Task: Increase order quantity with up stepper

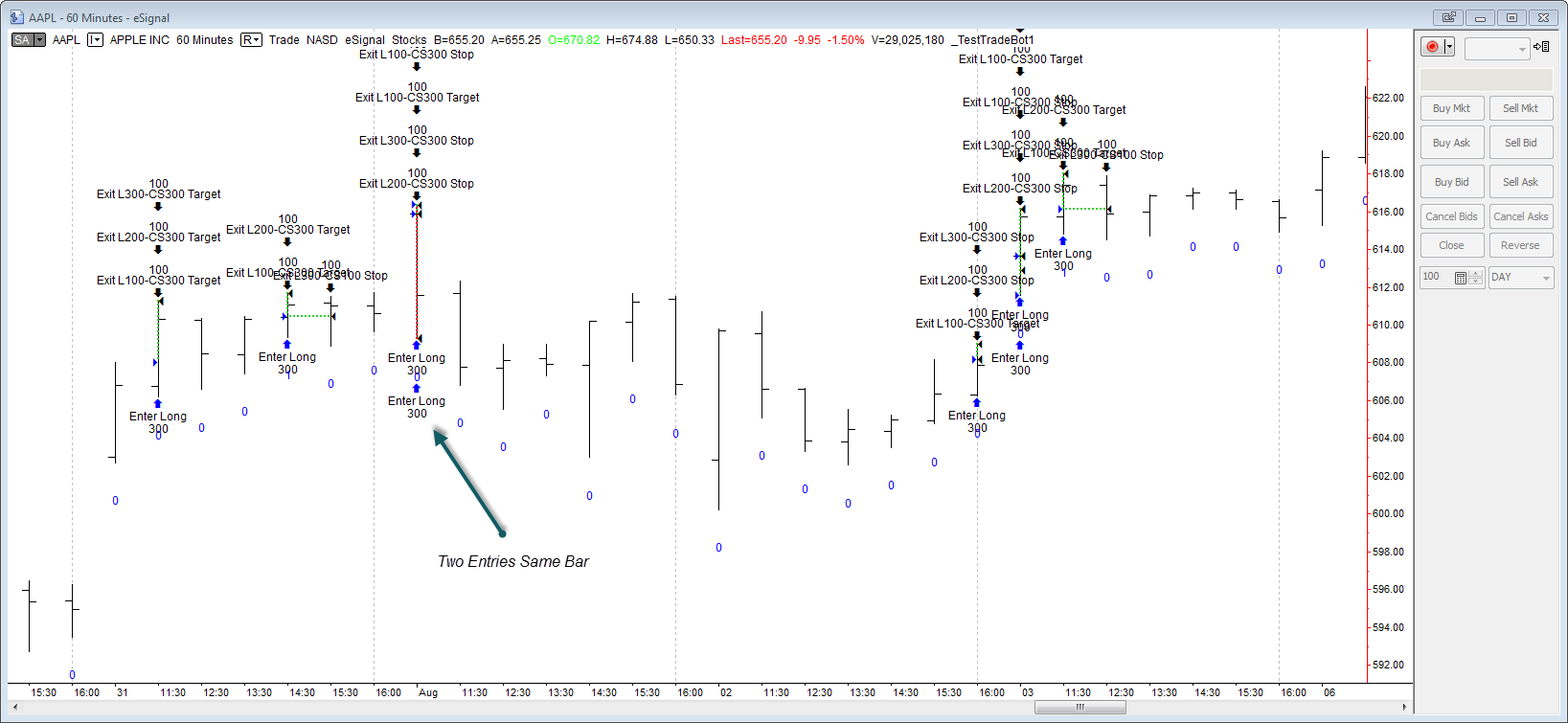Action: tap(1476, 273)
